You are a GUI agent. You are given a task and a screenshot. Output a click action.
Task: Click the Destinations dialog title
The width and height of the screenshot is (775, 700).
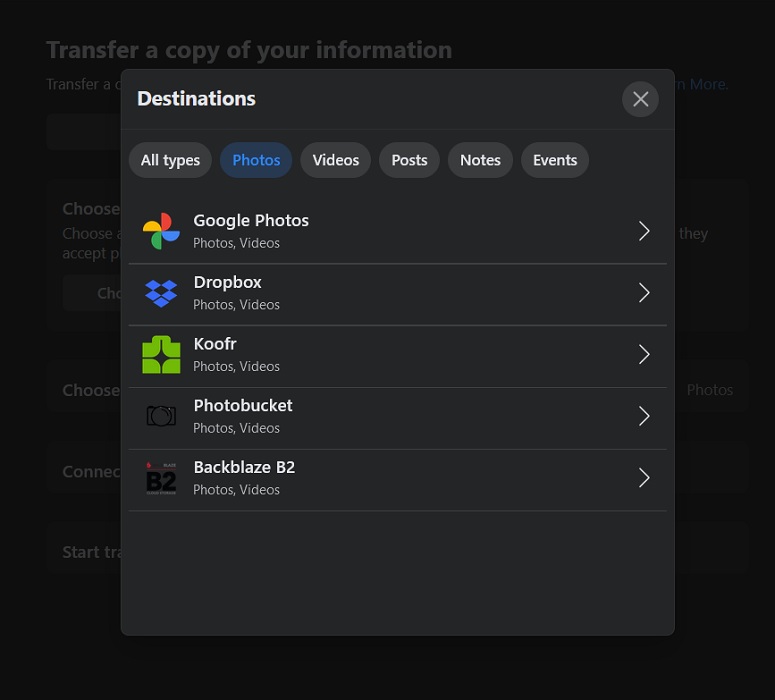(196, 99)
